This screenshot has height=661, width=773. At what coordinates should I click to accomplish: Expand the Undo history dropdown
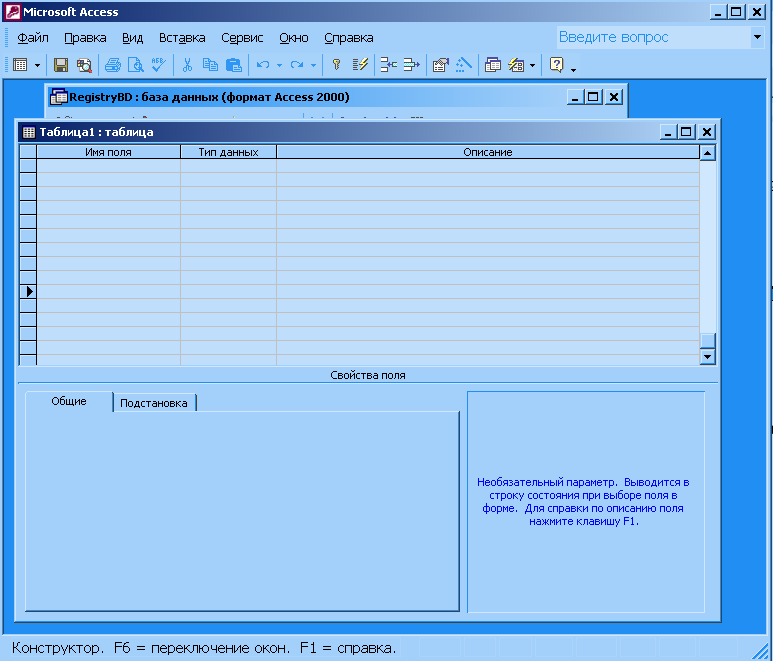[279, 65]
